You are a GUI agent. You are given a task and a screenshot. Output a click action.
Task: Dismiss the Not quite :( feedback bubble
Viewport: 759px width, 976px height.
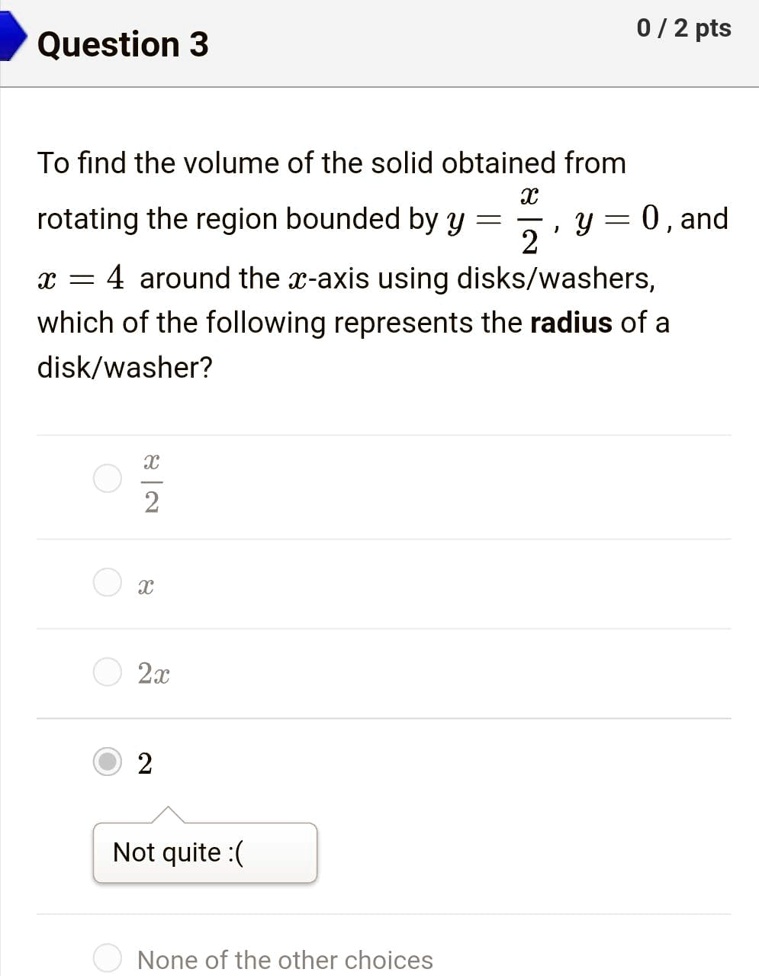[204, 853]
